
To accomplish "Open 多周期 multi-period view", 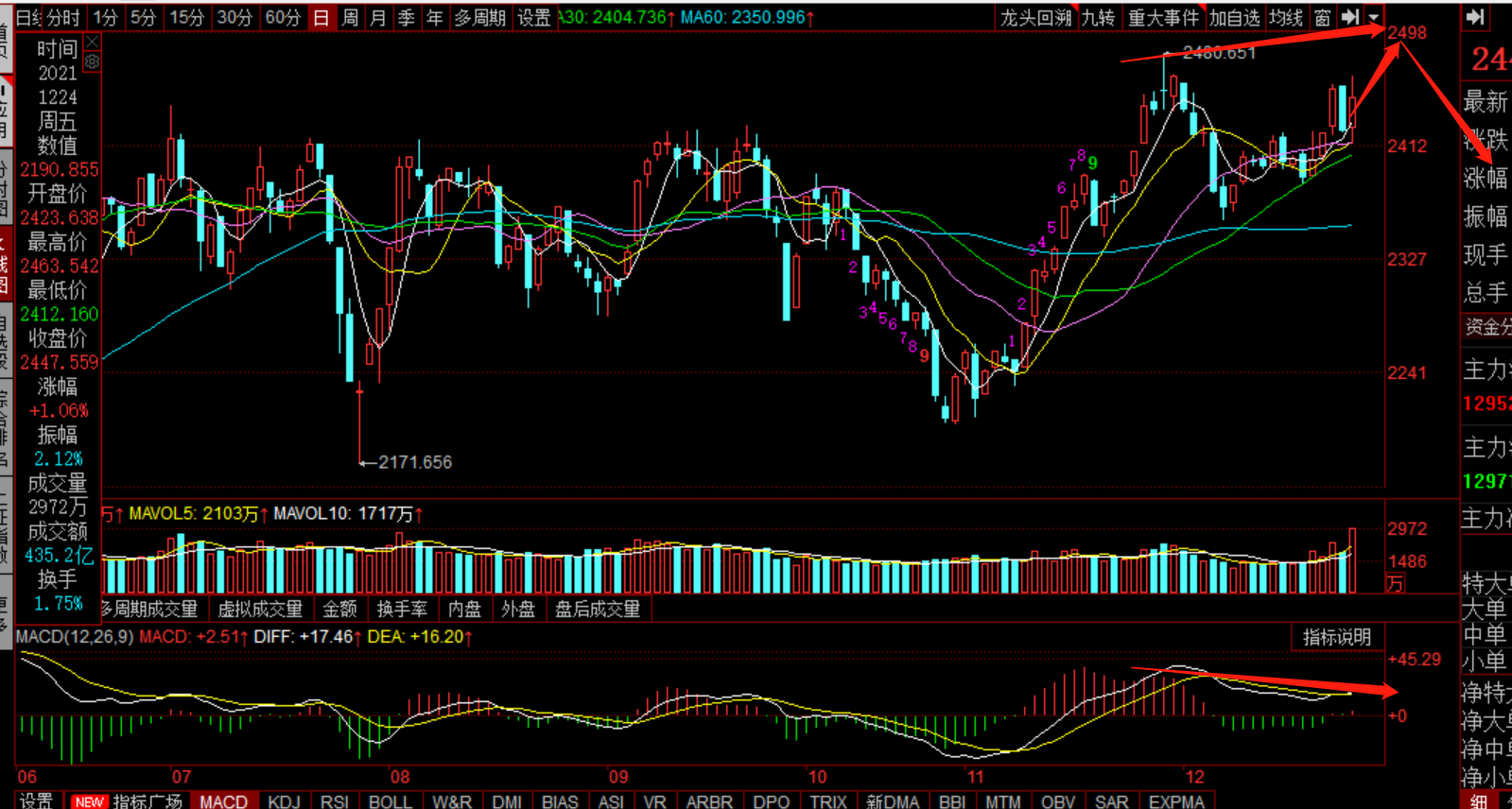I will (480, 18).
